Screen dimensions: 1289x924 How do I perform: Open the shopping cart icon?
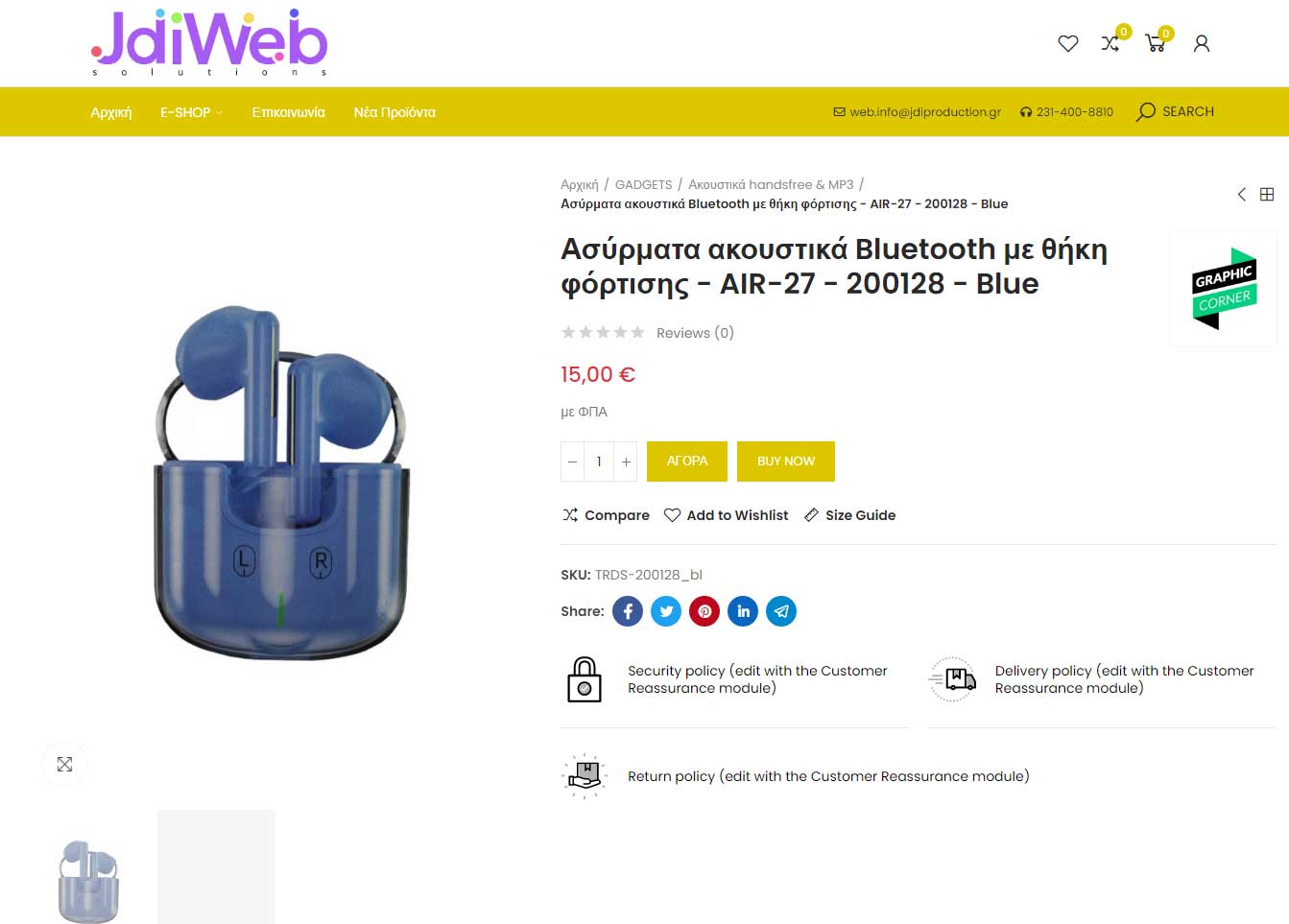(1156, 43)
